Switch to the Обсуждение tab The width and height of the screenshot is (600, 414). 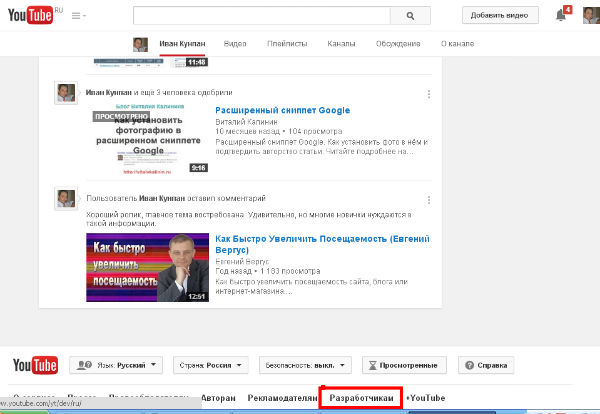[398, 44]
